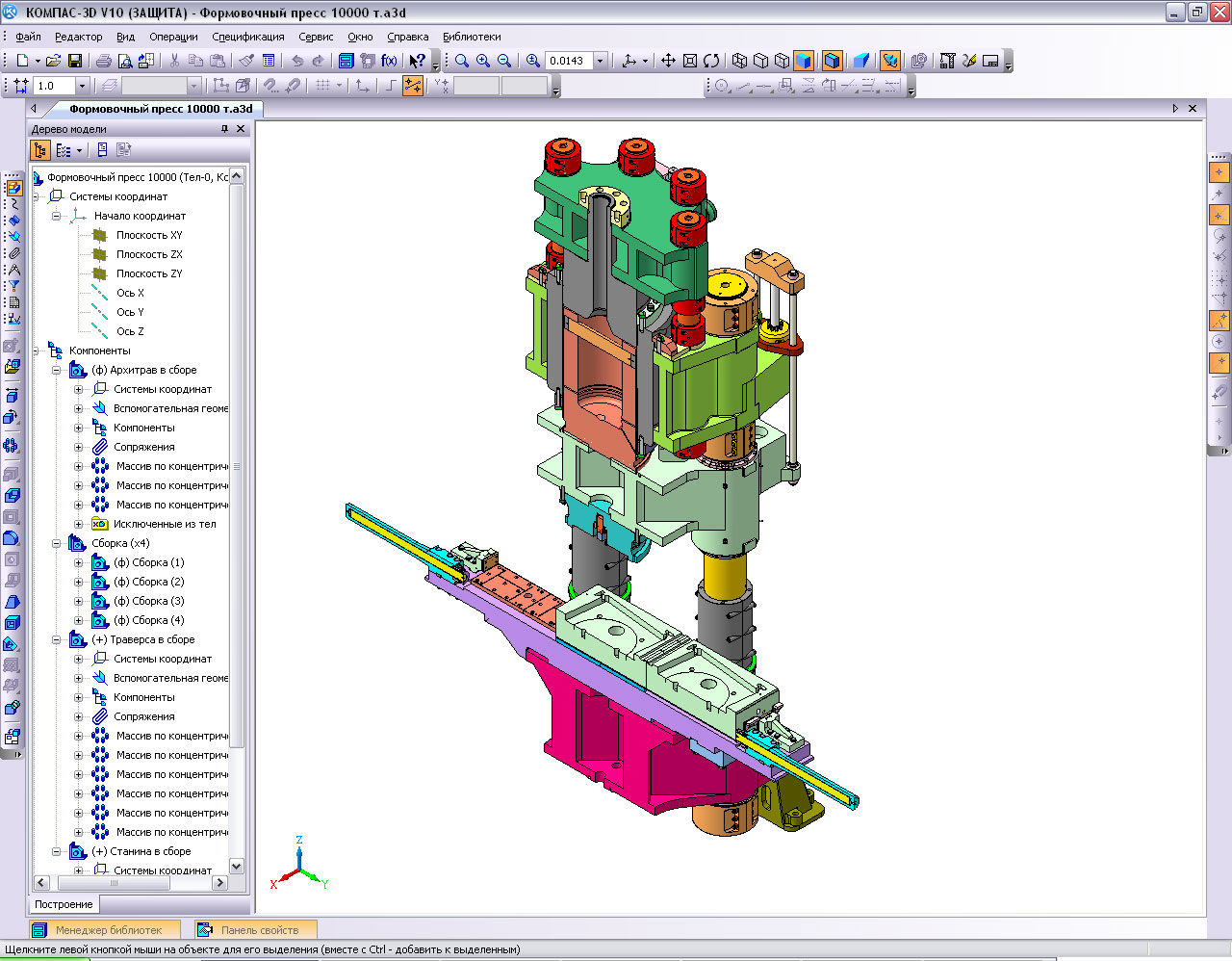The image size is (1232, 961).
Task: Toggle the highlighted snapping button in toolbar
Action: [x=413, y=86]
